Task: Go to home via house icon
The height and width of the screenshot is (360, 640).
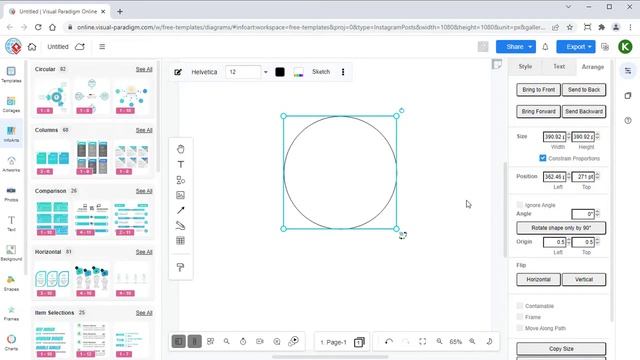Action: point(32,47)
